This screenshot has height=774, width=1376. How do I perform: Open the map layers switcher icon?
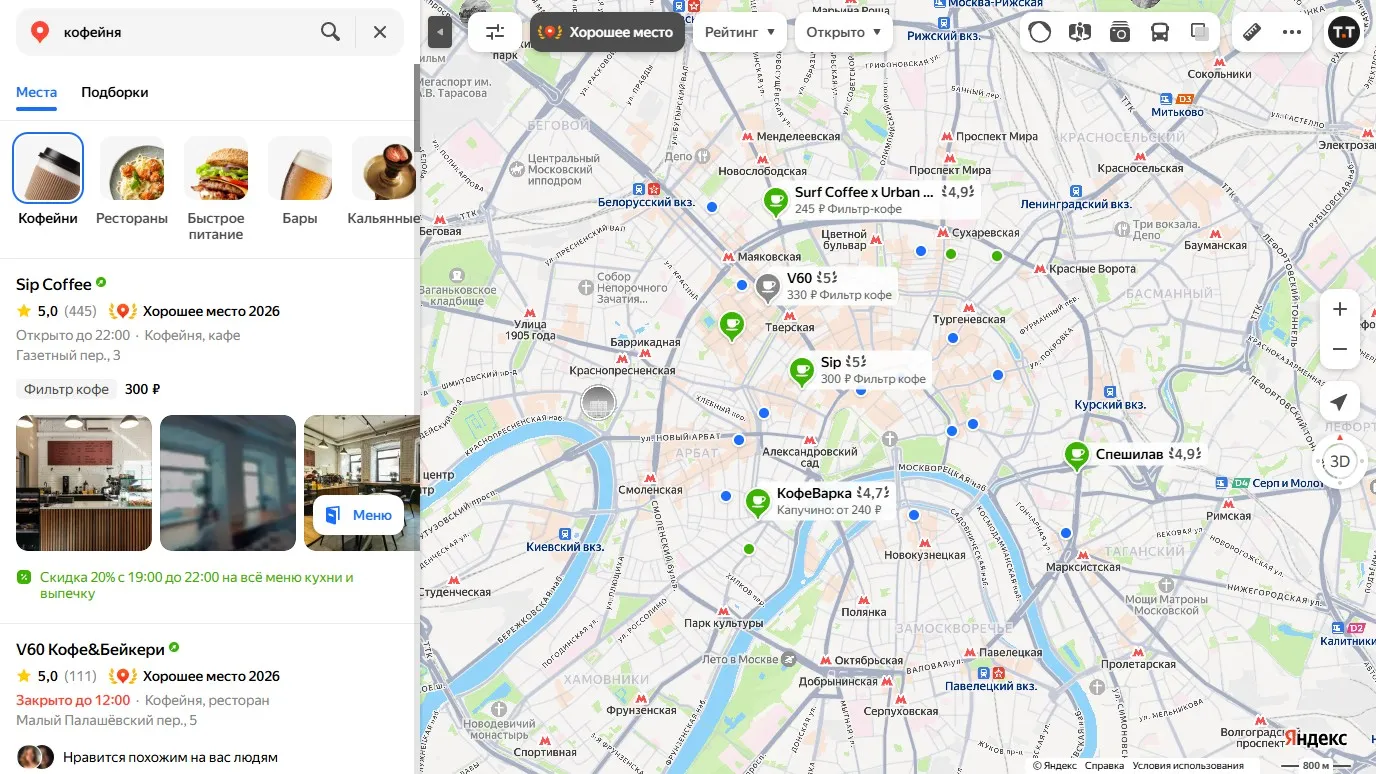(1199, 32)
